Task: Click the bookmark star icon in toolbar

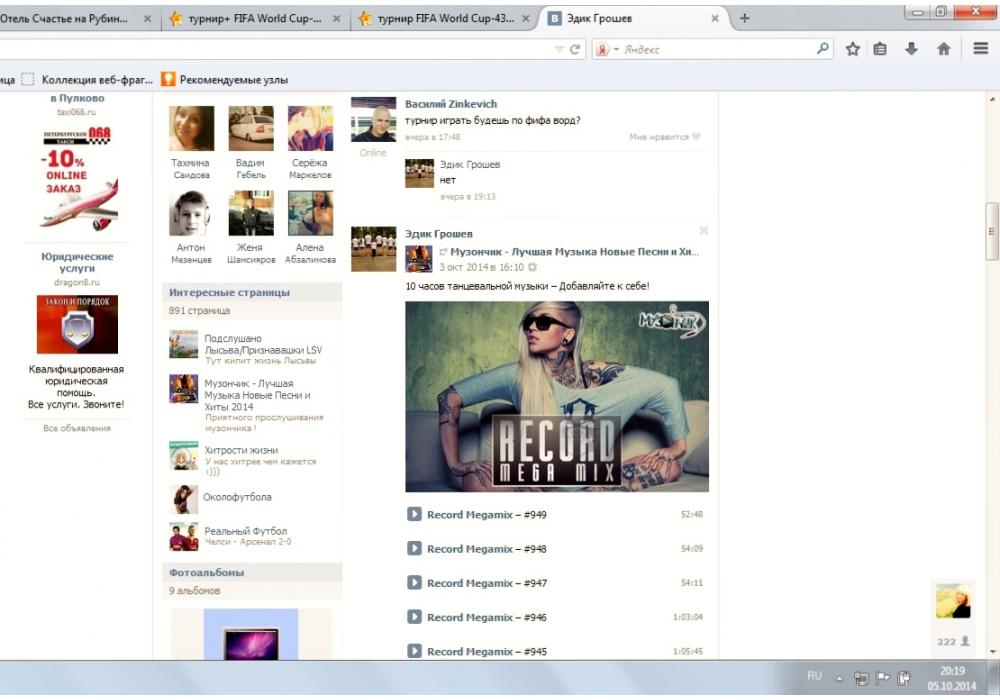Action: (852, 49)
